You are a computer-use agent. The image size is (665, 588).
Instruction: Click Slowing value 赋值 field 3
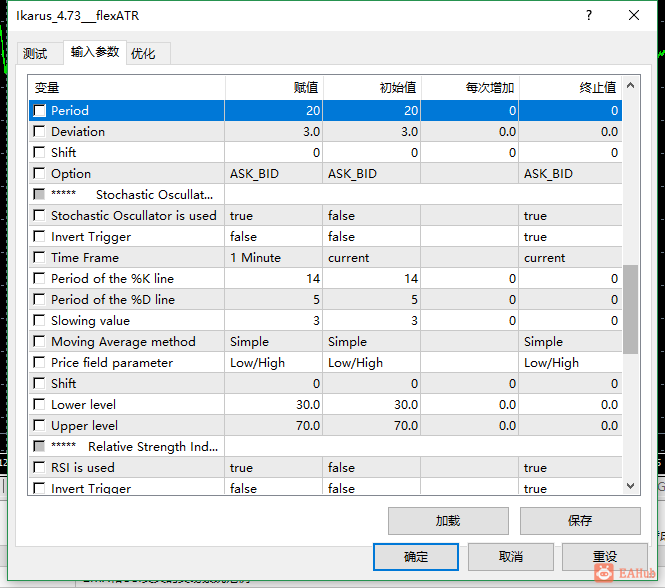[x=274, y=320]
